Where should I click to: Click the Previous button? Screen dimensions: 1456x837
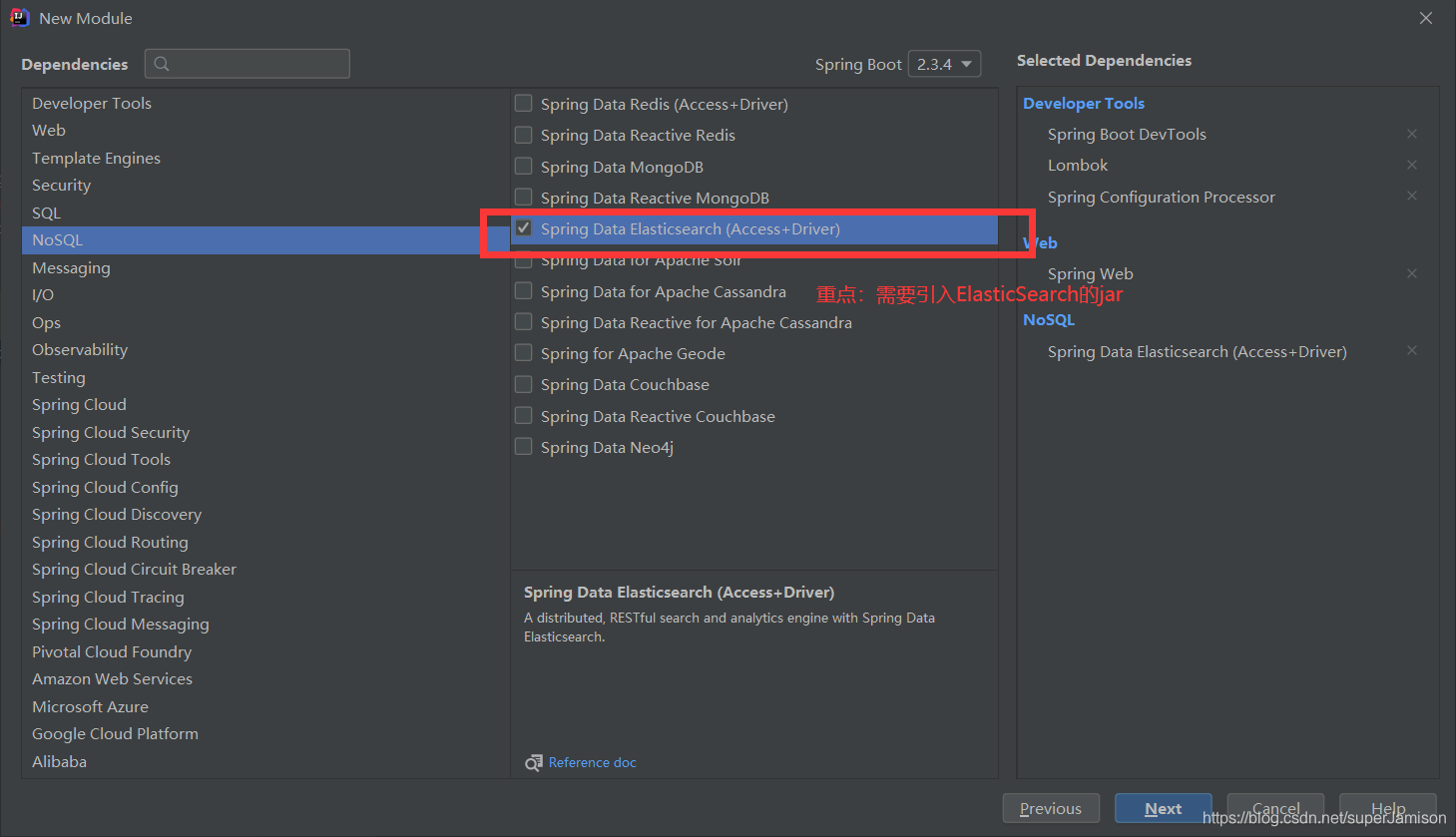tap(1051, 808)
